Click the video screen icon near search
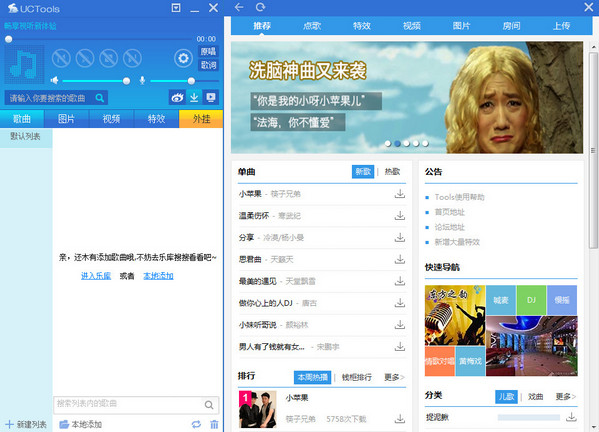Screen dimensions: 599x432 point(210,98)
